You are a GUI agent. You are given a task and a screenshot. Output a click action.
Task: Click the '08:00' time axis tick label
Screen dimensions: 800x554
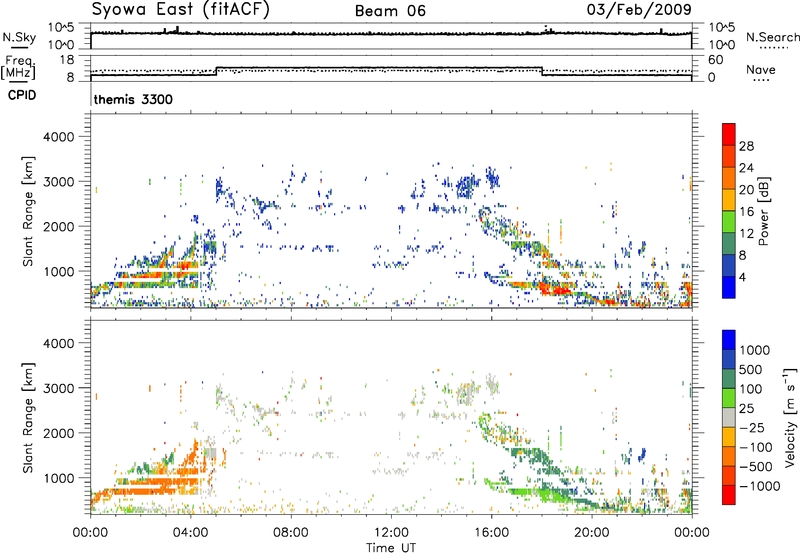point(291,532)
